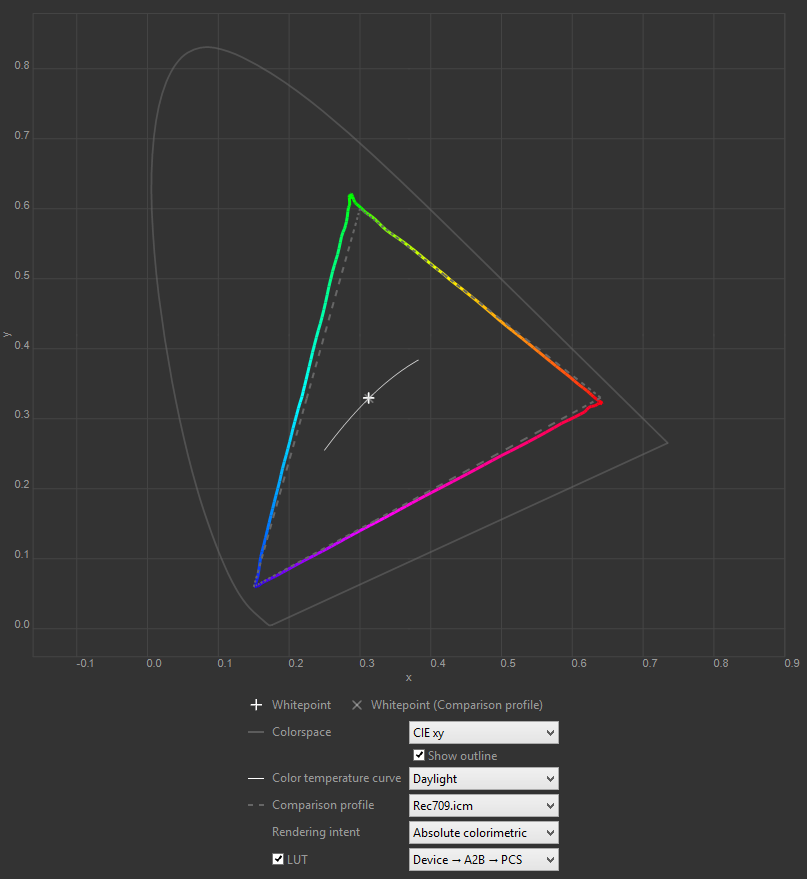Click the Whitepoint label text

tap(302, 705)
